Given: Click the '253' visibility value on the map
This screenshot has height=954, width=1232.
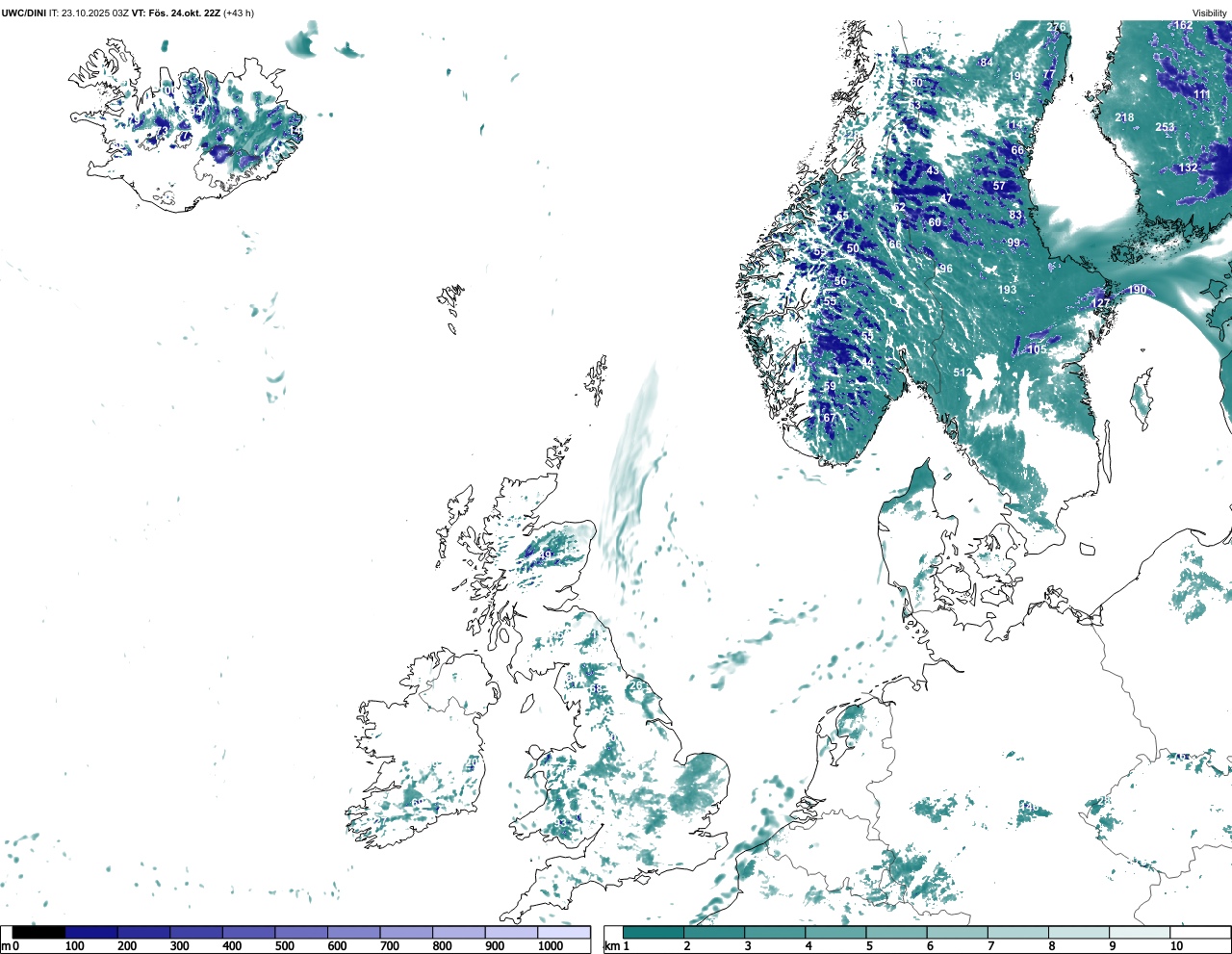Looking at the screenshot, I should pos(1165,127).
